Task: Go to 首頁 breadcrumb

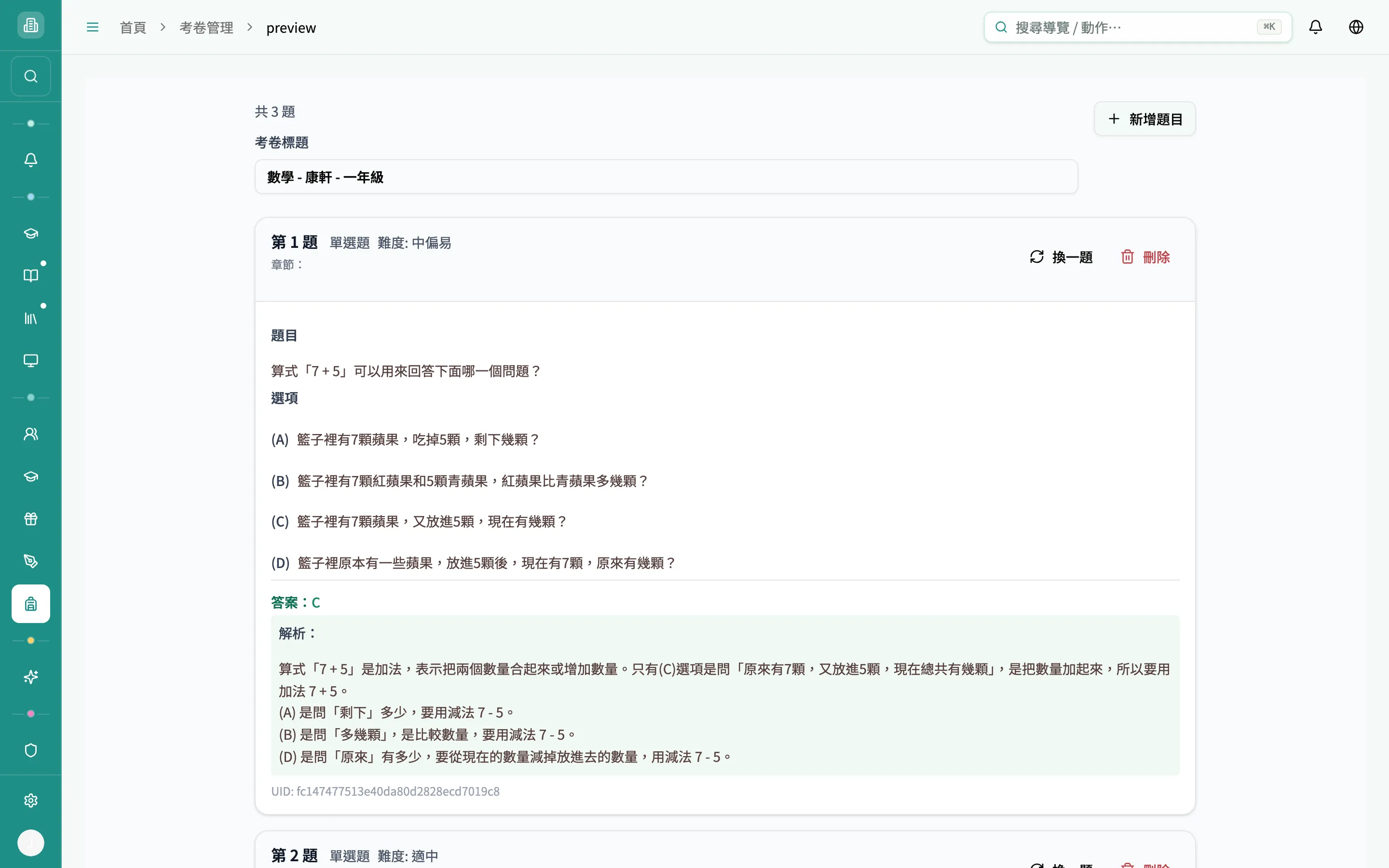Action: 133,27
